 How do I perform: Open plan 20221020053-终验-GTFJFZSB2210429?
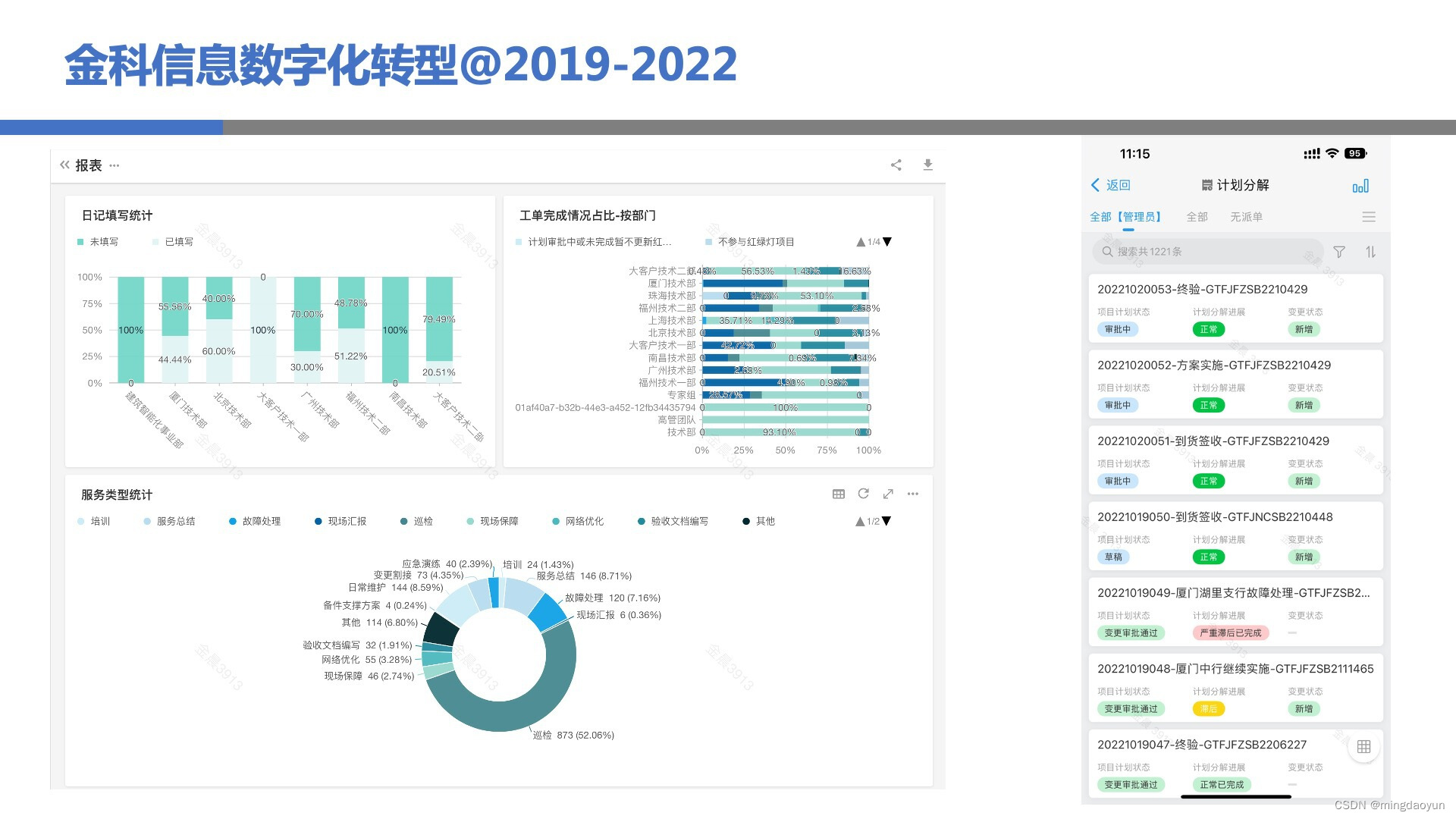1235,308
